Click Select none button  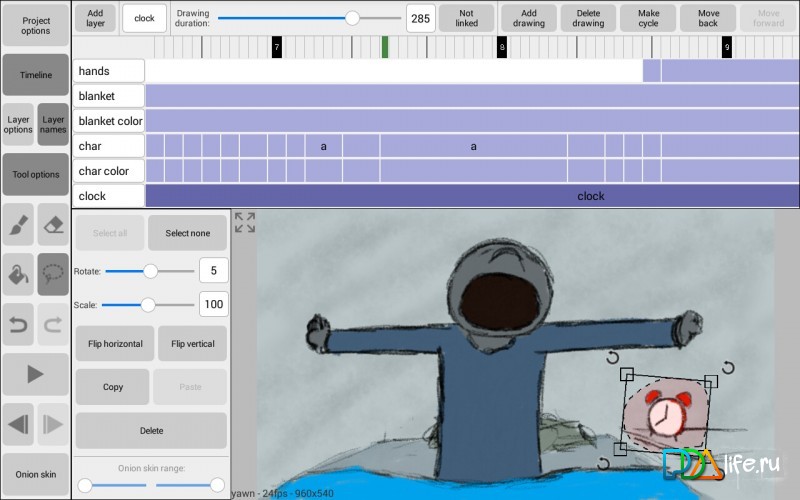pos(187,233)
